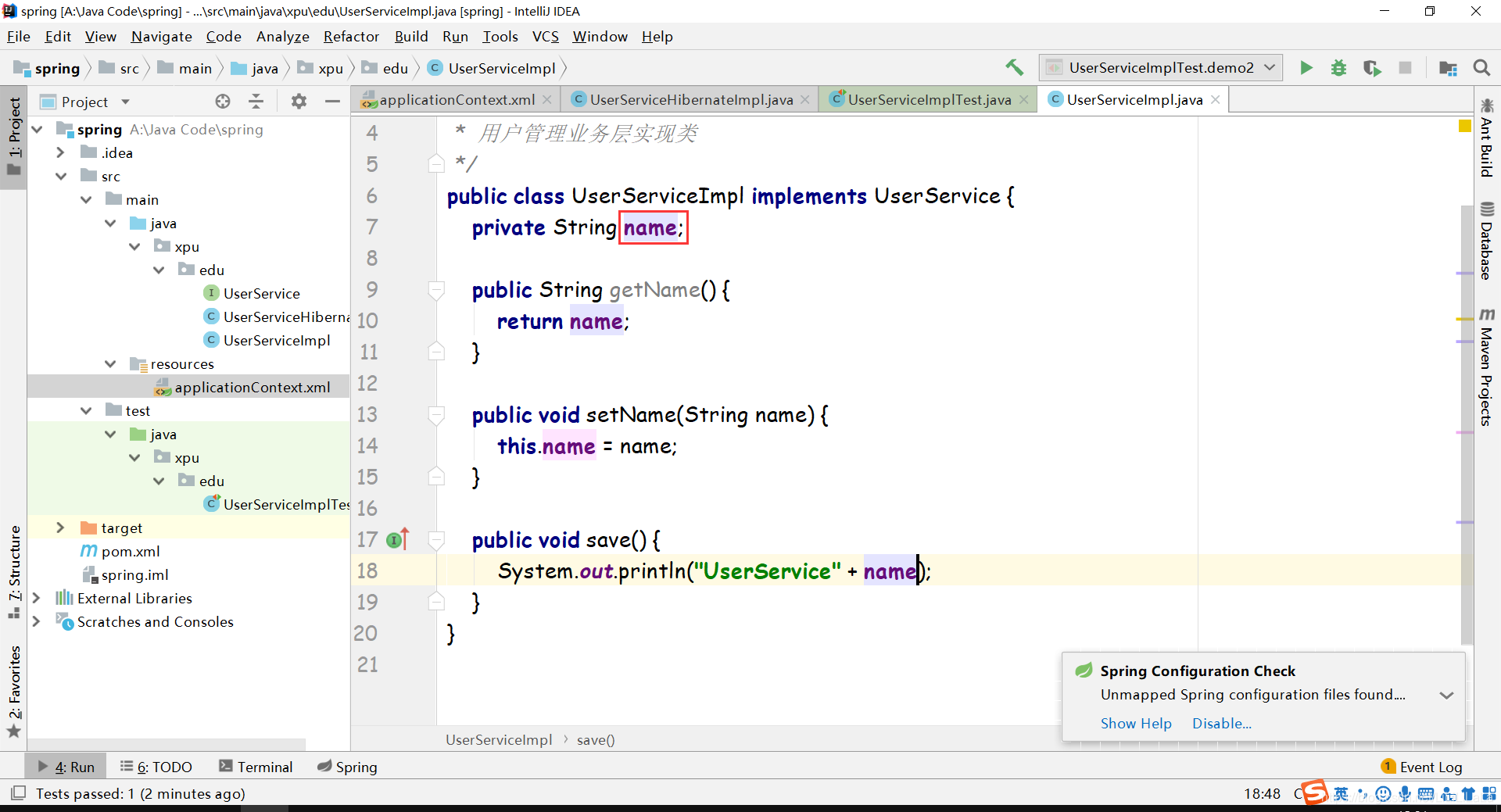
Task: Click the Project panel horizontal scrollbar
Action: tap(168, 743)
